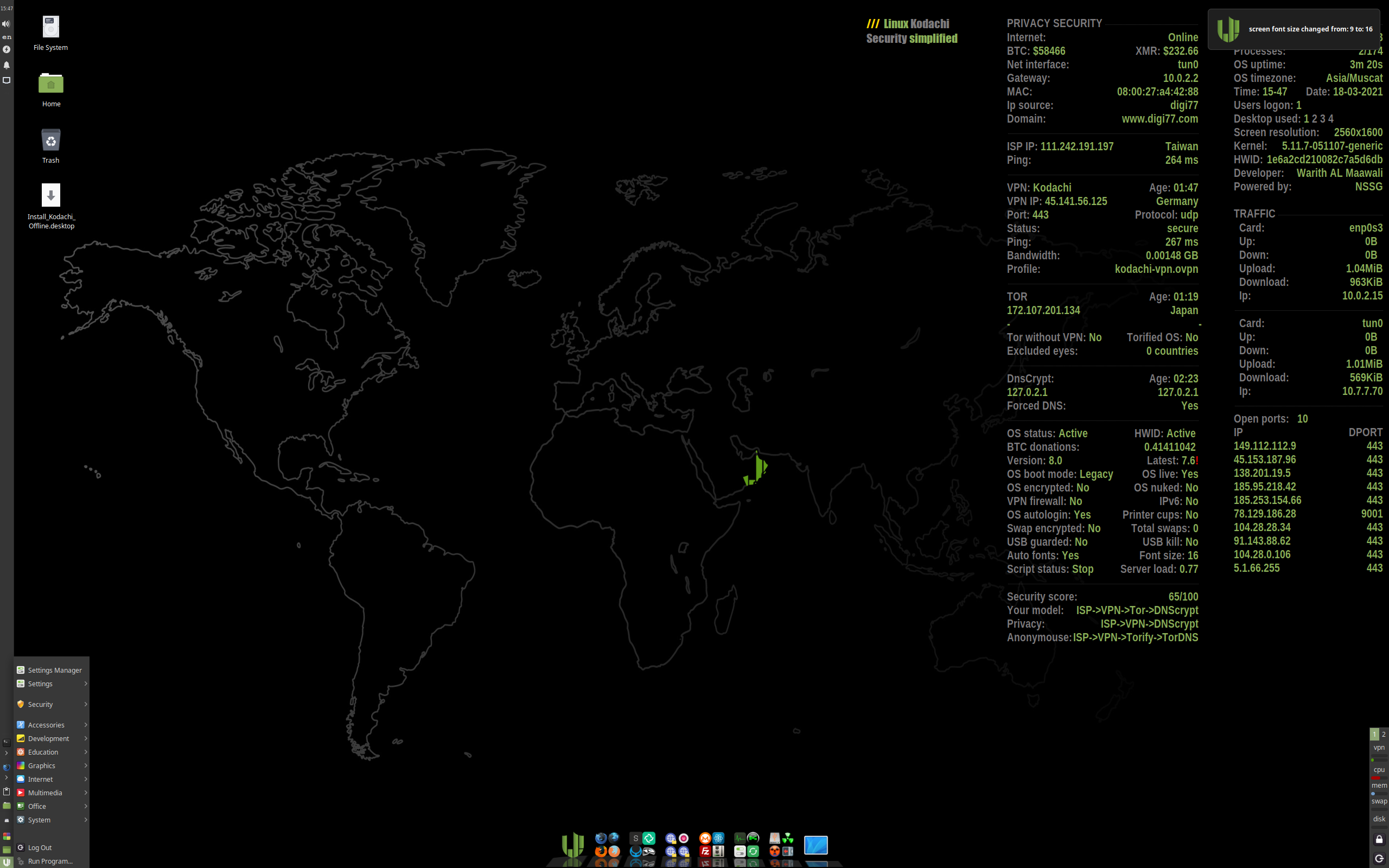Expand the Settings submenu
The image size is (1389, 868).
click(x=52, y=684)
